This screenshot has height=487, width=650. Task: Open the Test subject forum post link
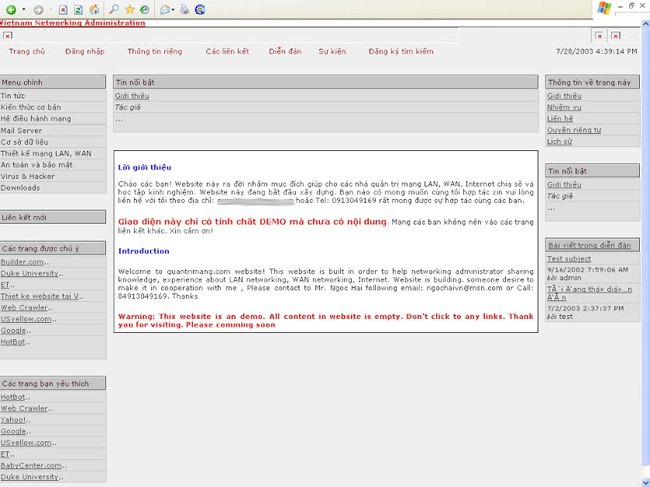pyautogui.click(x=569, y=259)
